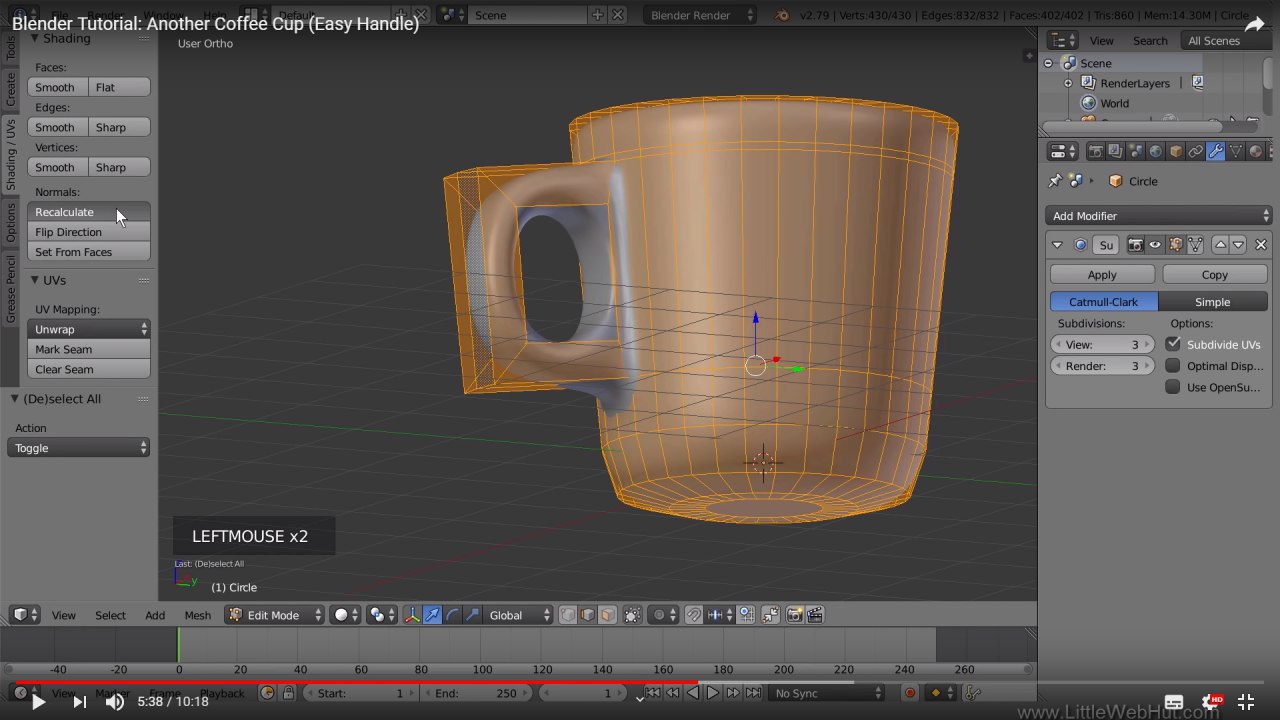Click Set From Faces normals button
The image size is (1280, 720).
88,252
